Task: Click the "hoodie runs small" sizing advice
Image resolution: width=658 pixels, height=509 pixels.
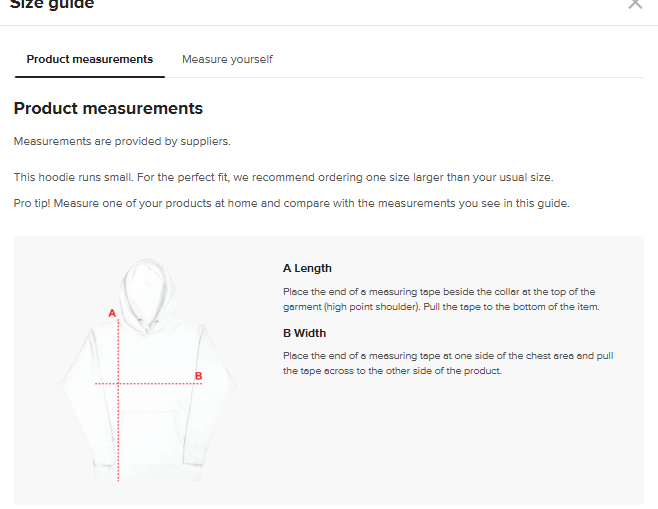Action: 283,177
